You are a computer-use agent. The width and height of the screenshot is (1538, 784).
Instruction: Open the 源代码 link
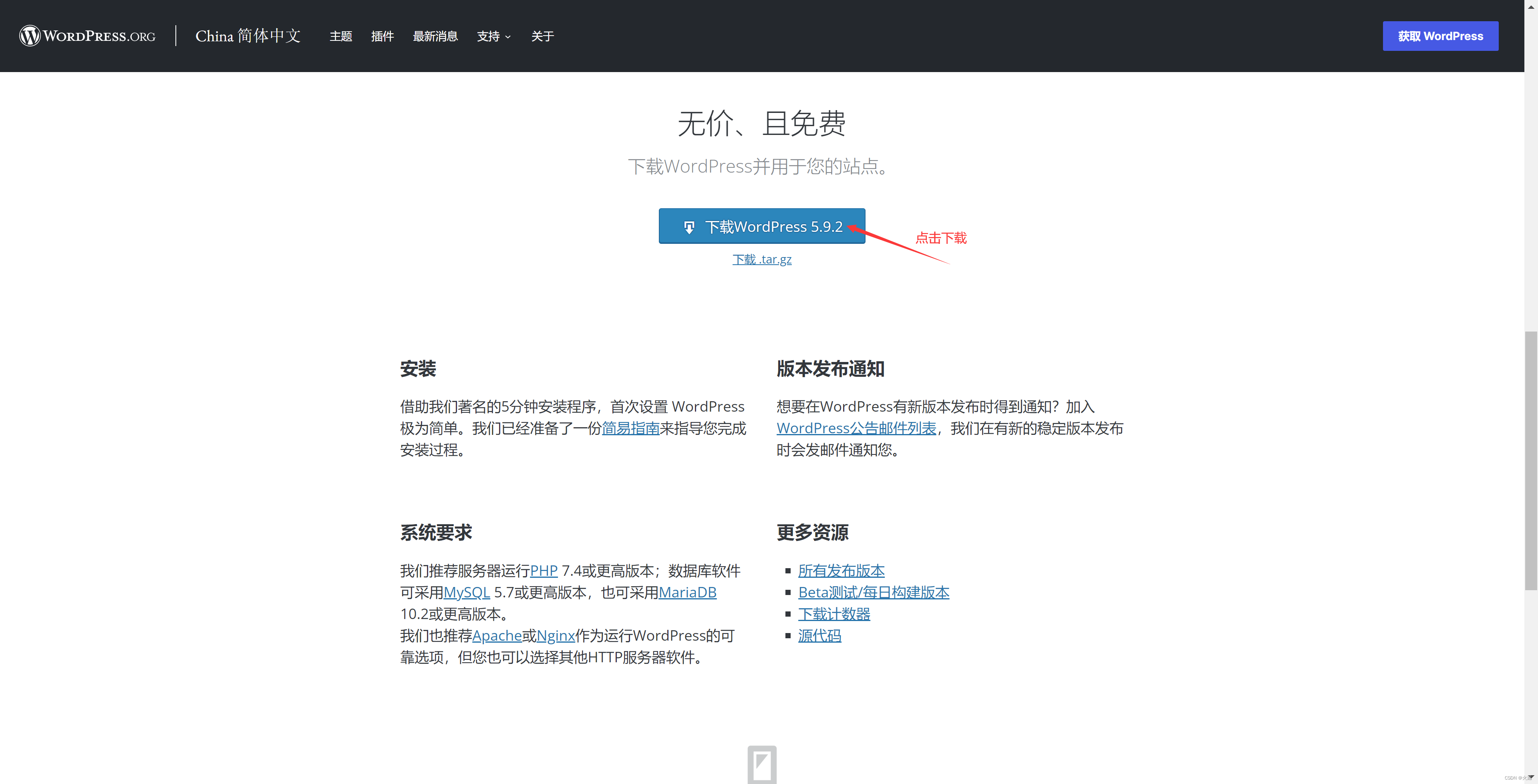pyautogui.click(x=820, y=636)
